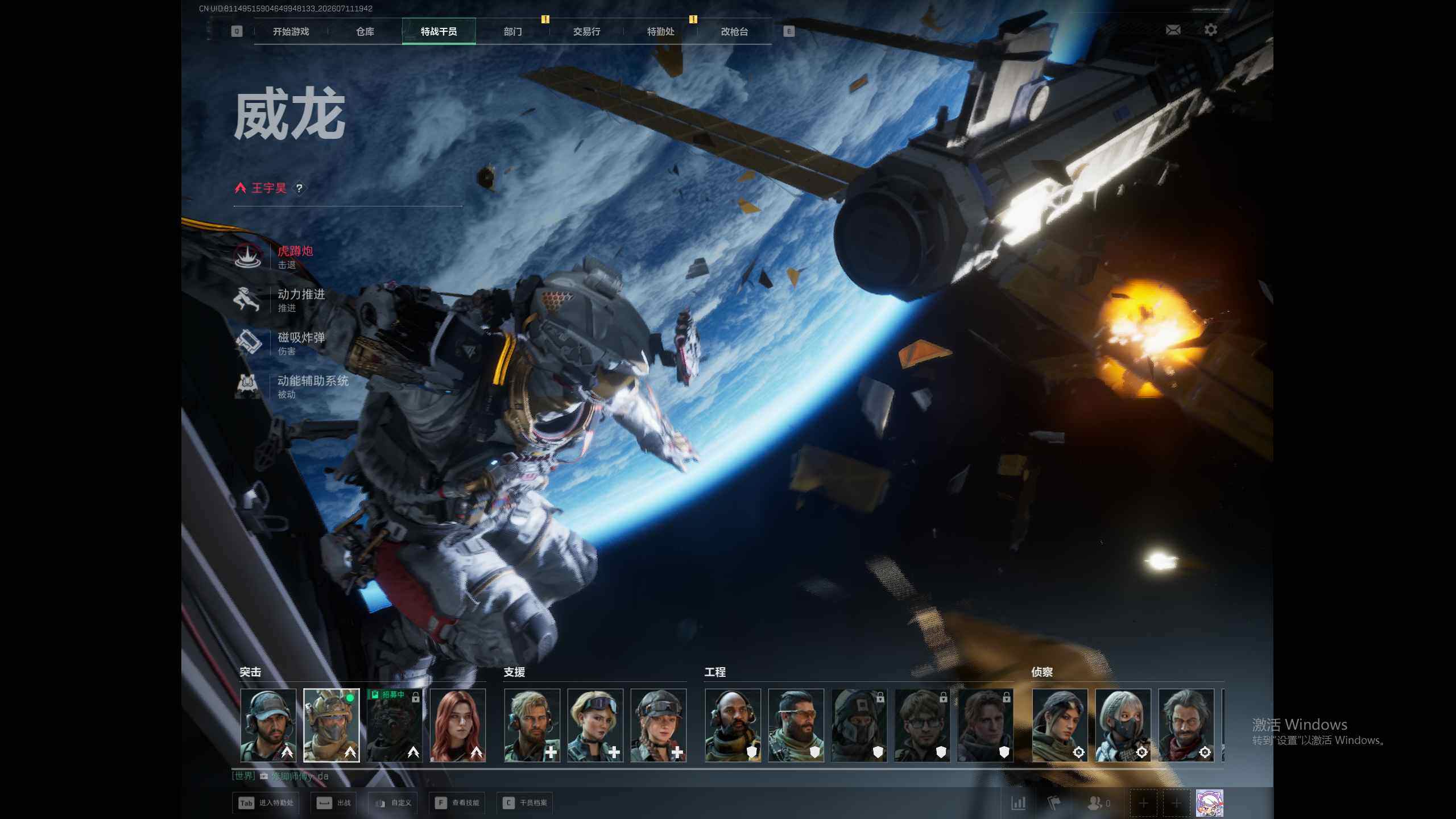The width and height of the screenshot is (1456, 819).
Task: Select the 磁吸炸弹 skill icon
Action: [248, 343]
